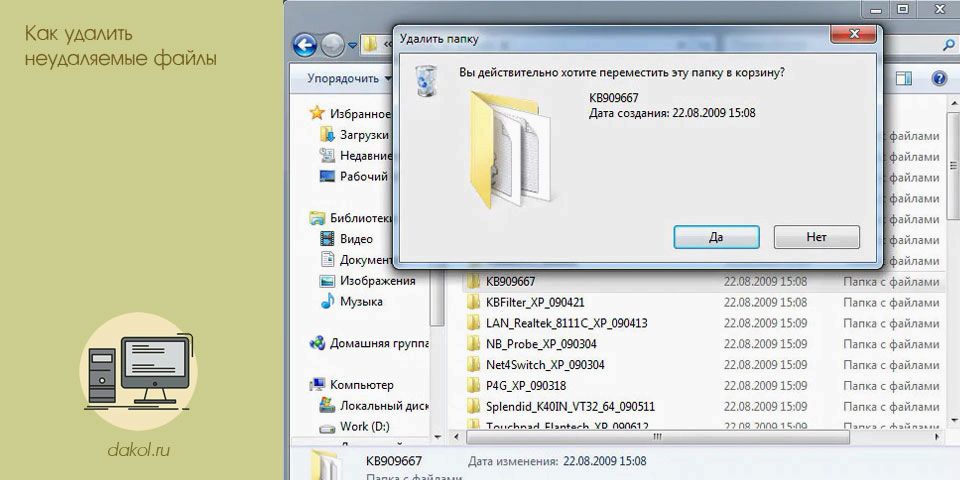The image size is (960, 480).
Task: Select LAN_Realtek_8111C_XP_090413 folder
Action: pyautogui.click(x=566, y=323)
